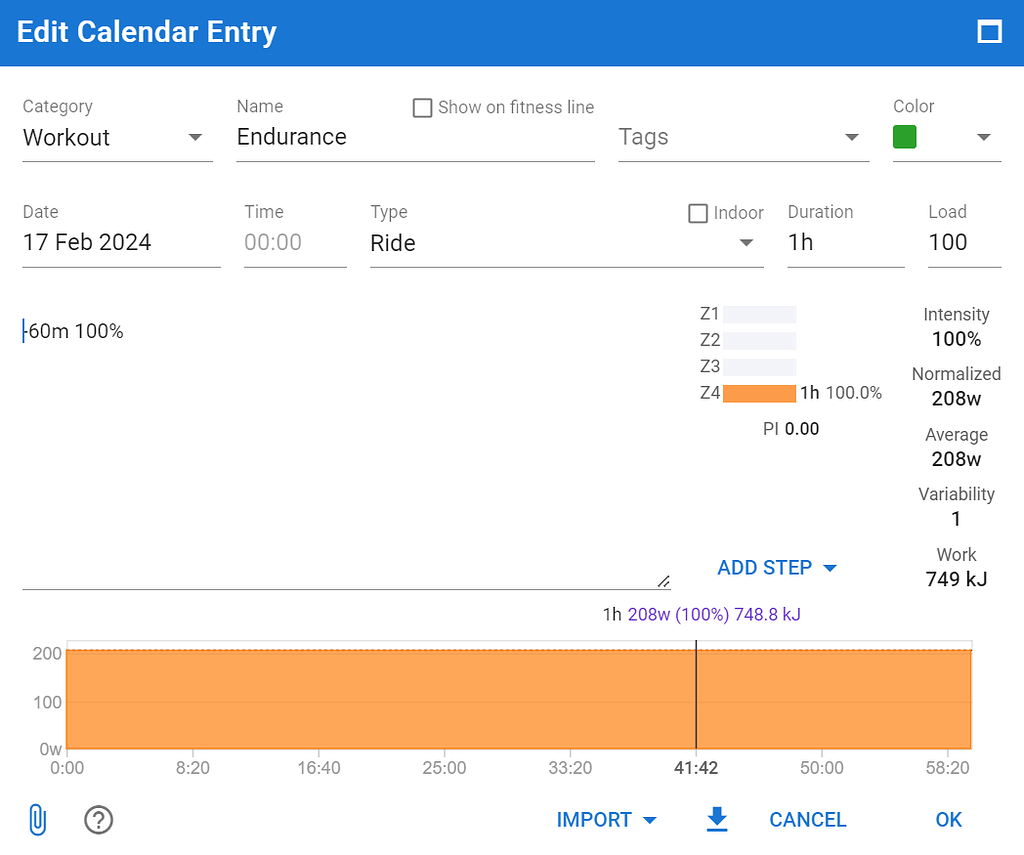
Task: Click the '1h 100.0%' Z4 label
Action: [x=841, y=393]
